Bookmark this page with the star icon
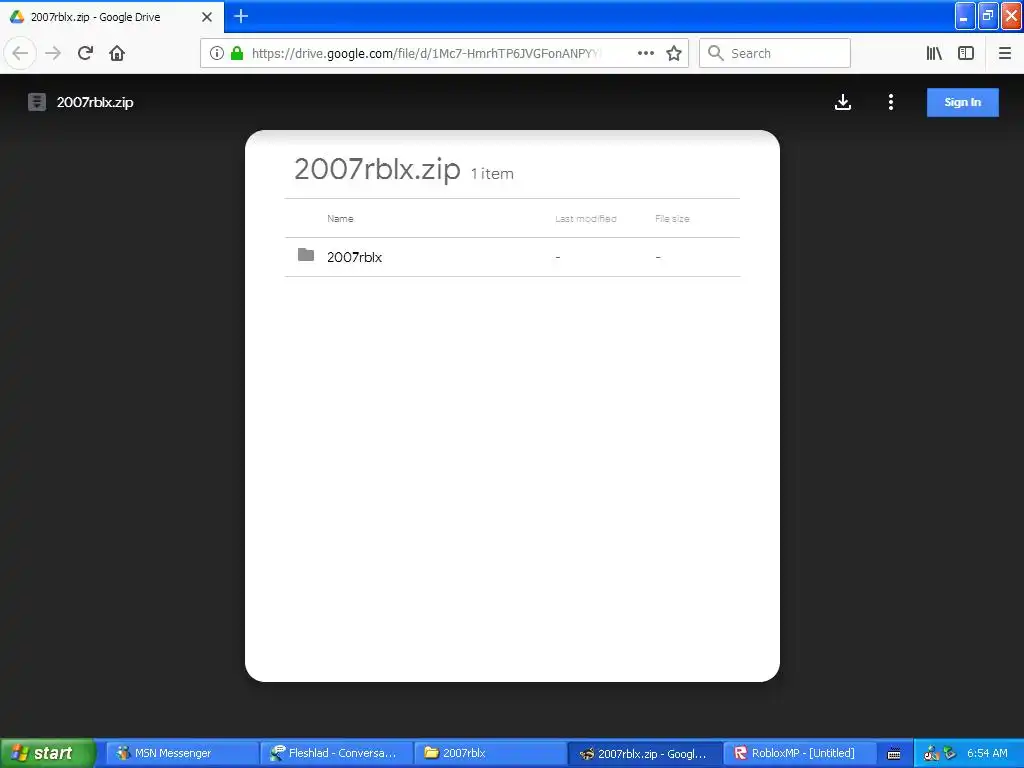This screenshot has height=768, width=1024. pyautogui.click(x=674, y=53)
